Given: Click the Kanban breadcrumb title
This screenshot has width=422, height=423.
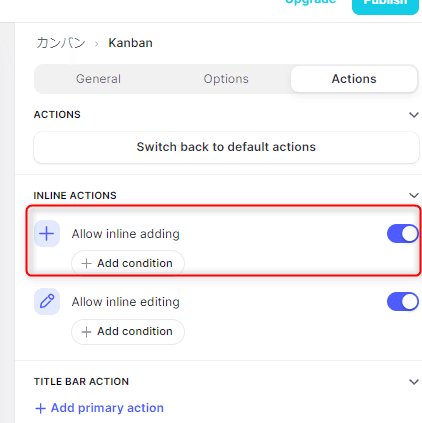Looking at the screenshot, I should [x=130, y=43].
